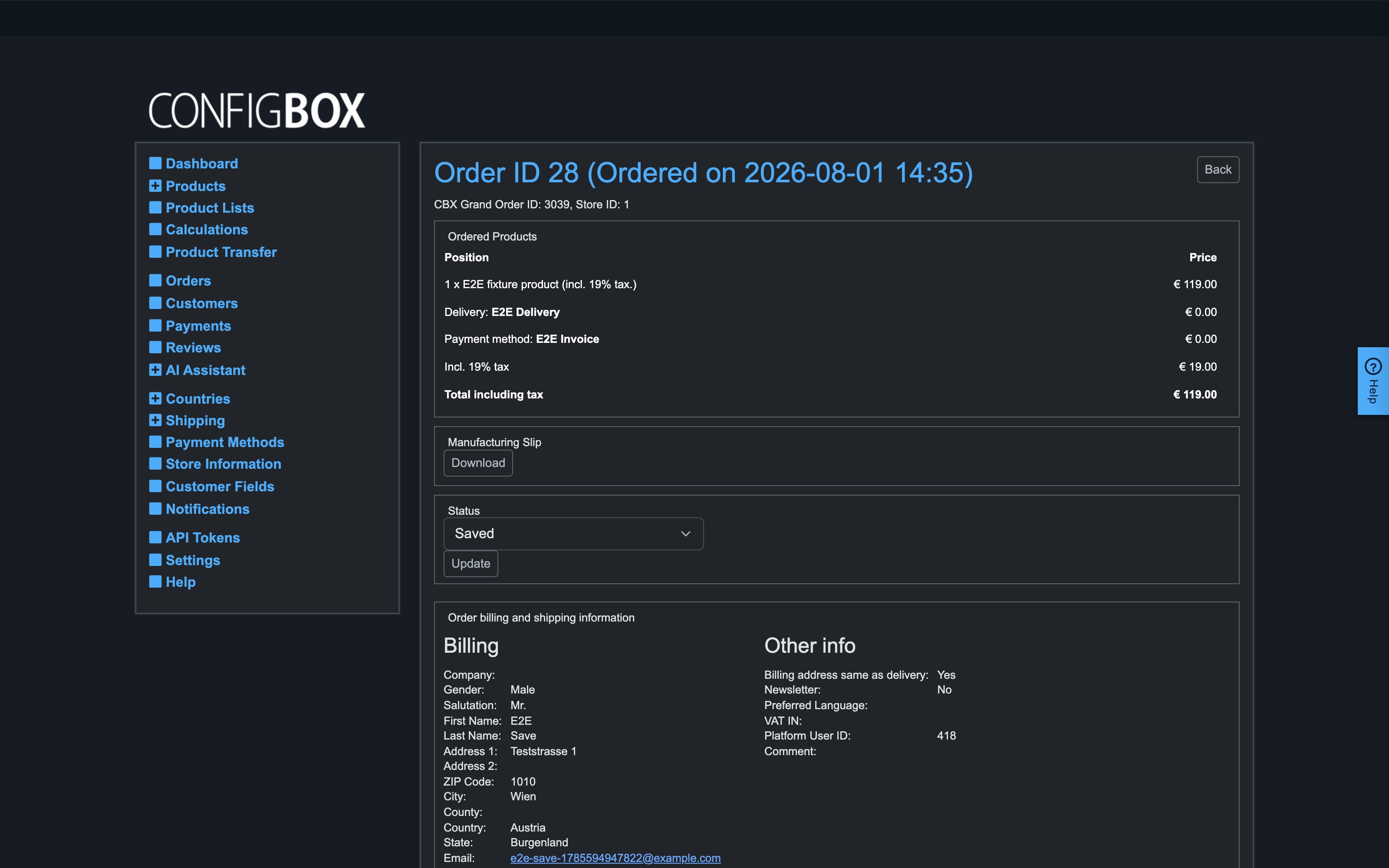
Task: Open Payment Methods in the sidebar
Action: 224,442
